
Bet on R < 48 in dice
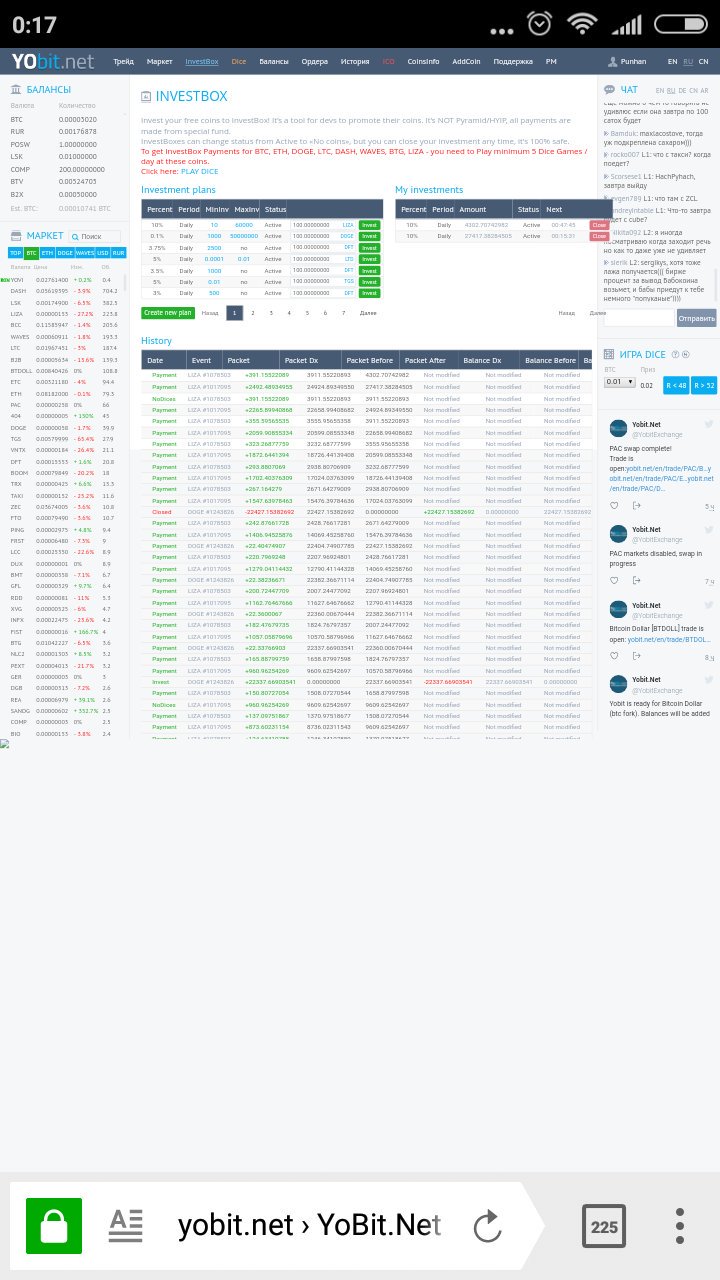[676, 385]
